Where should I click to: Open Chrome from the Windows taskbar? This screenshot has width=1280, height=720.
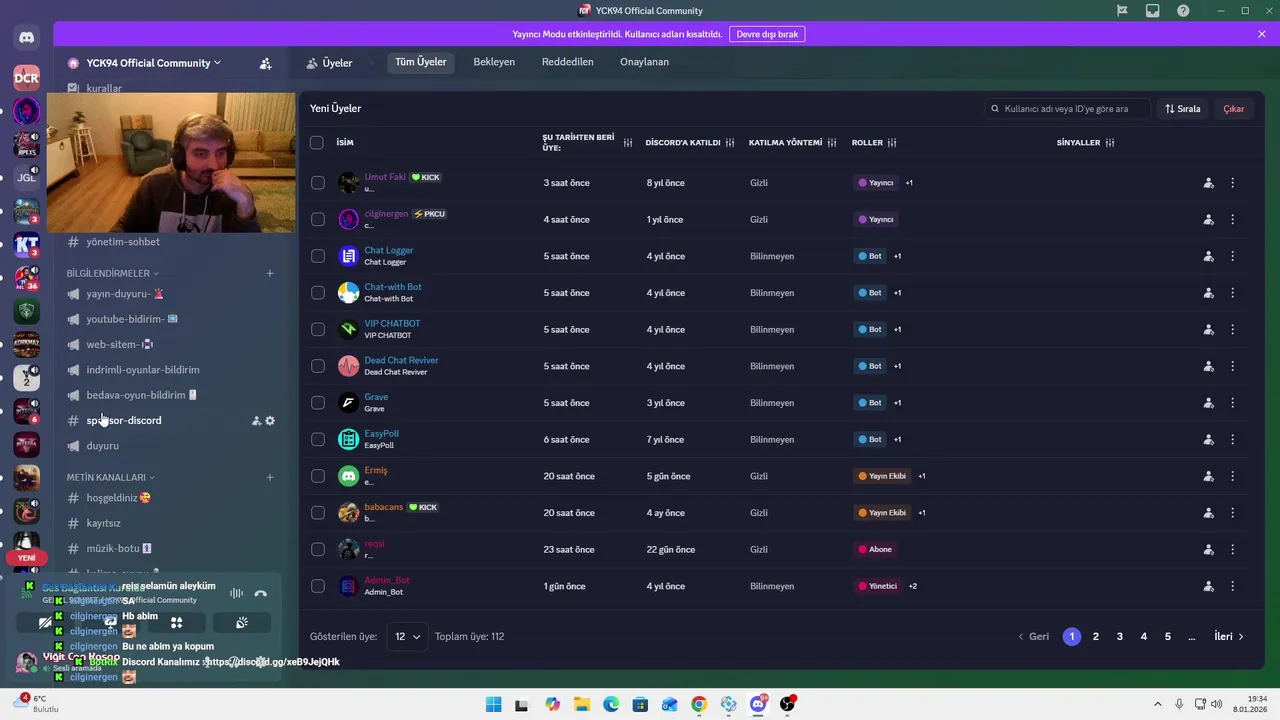click(699, 704)
